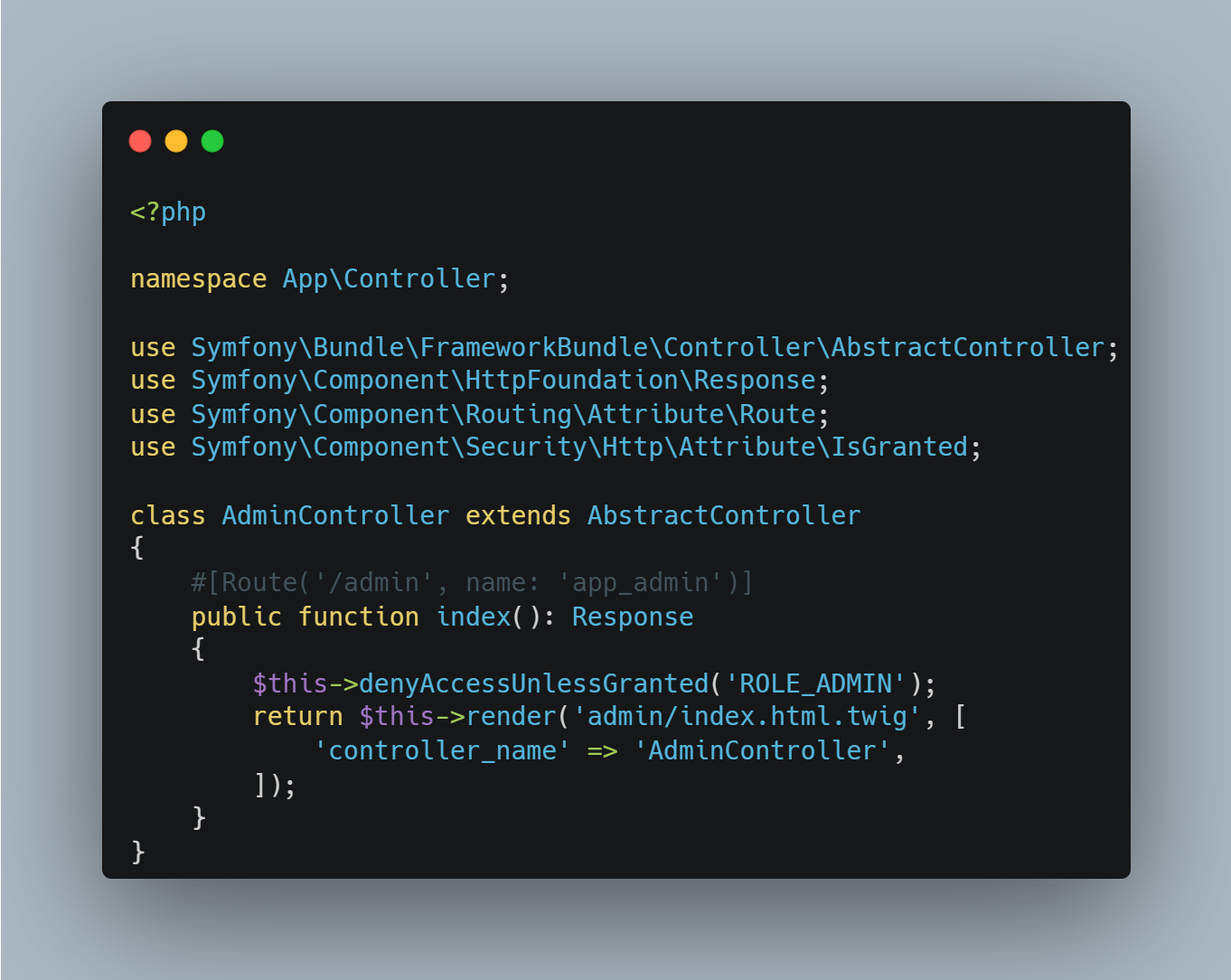Click the 'ROLE_ADMIN' string
Viewport: 1231px width, 980px height.
[815, 684]
